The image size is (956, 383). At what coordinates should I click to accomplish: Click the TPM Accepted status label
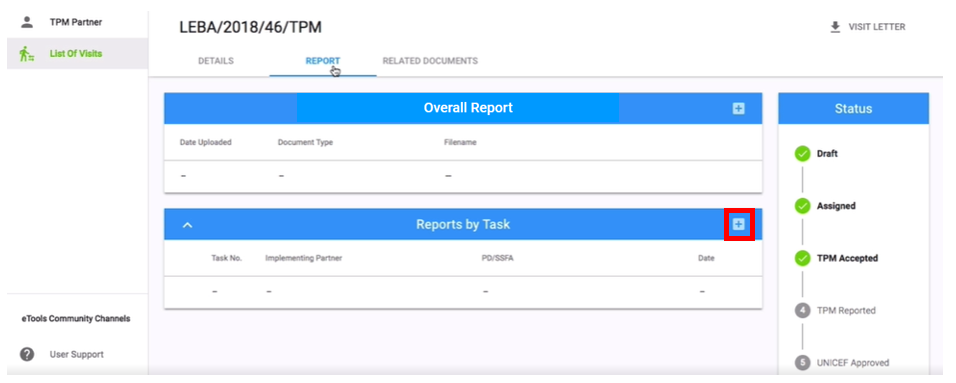(x=847, y=259)
